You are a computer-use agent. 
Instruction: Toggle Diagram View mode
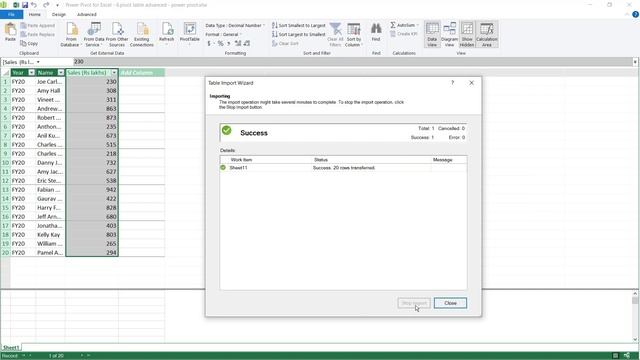449,34
